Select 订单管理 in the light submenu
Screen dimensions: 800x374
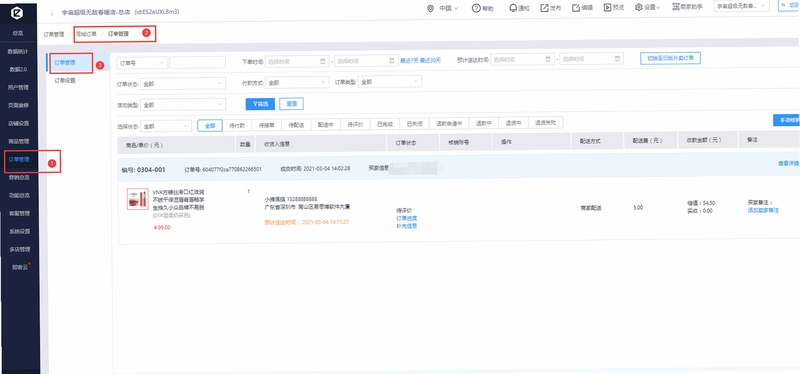65,63
